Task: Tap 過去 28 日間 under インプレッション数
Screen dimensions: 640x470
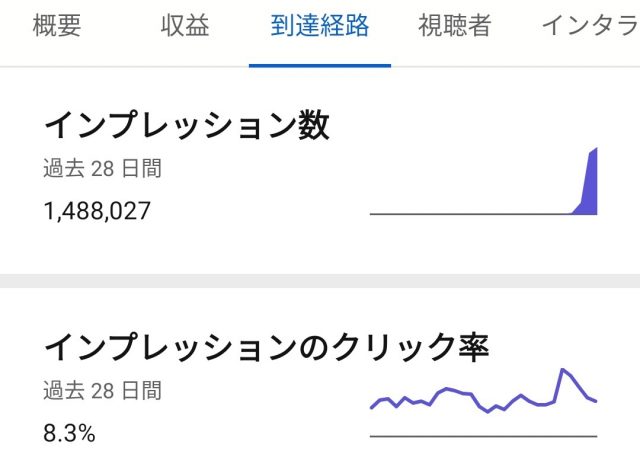Action: pos(102,169)
